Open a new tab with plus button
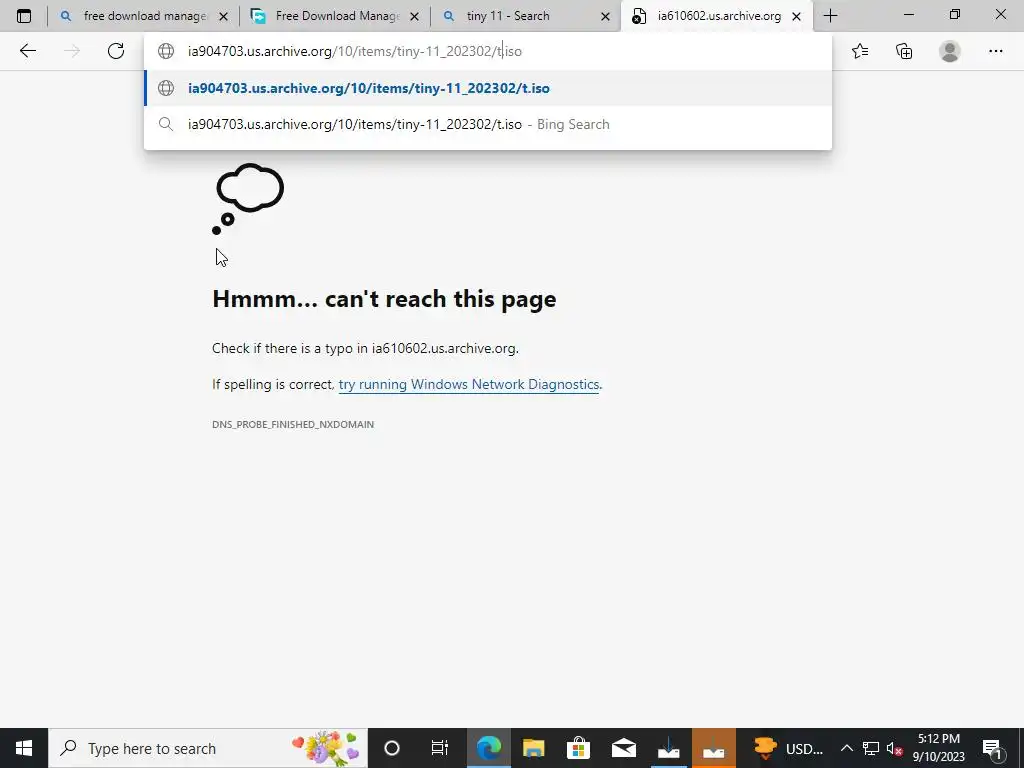Screen dimensions: 1024x768 [831, 16]
